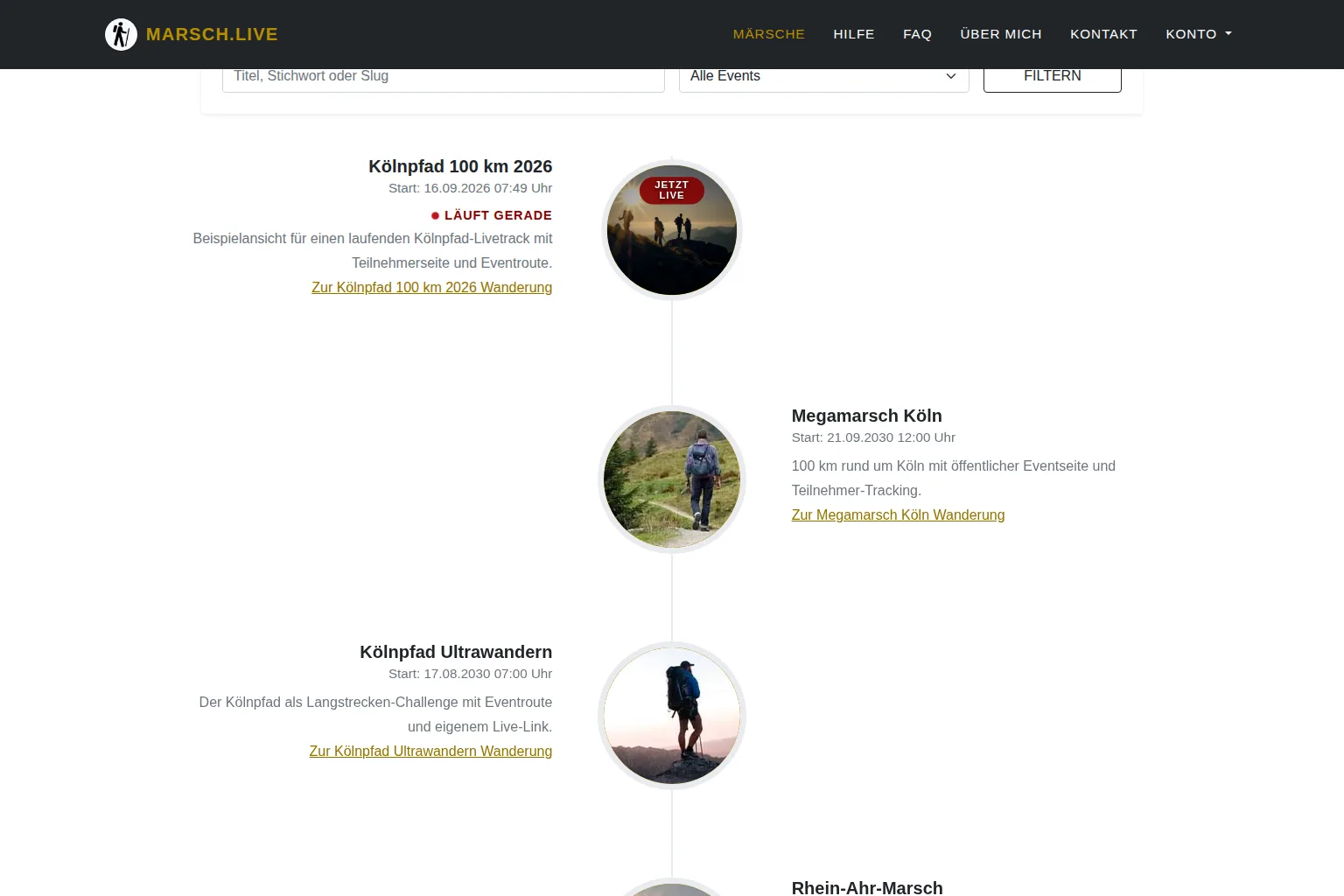Click the Megamarsch Köln heading
The height and width of the screenshot is (896, 1344).
pyautogui.click(x=866, y=416)
